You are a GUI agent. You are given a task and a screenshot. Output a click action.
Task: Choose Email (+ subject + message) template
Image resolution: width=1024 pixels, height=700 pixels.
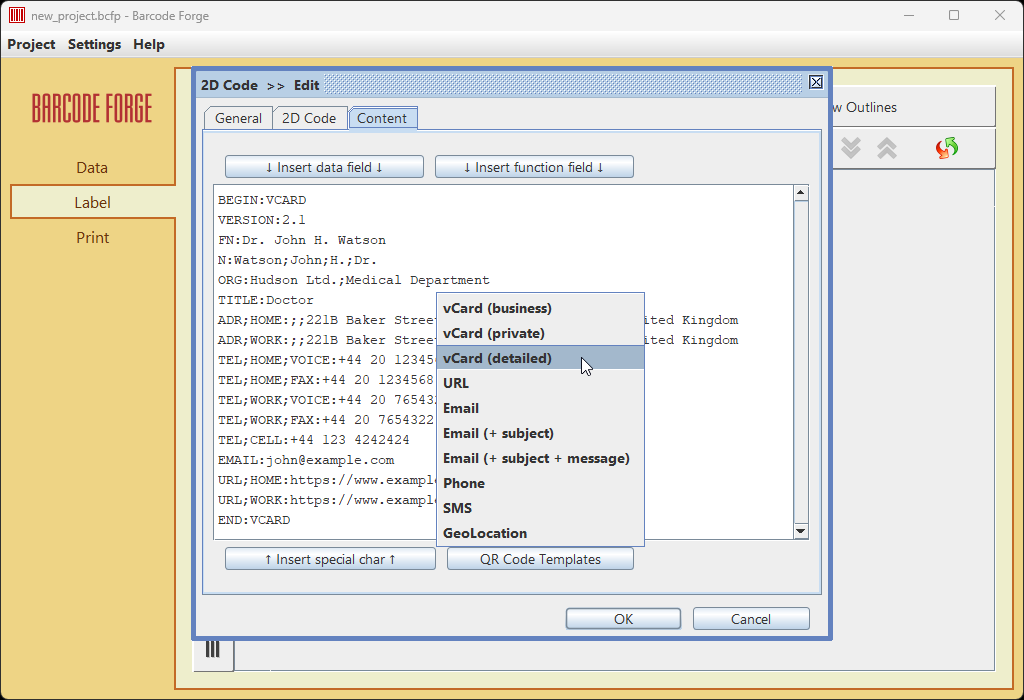point(540,458)
